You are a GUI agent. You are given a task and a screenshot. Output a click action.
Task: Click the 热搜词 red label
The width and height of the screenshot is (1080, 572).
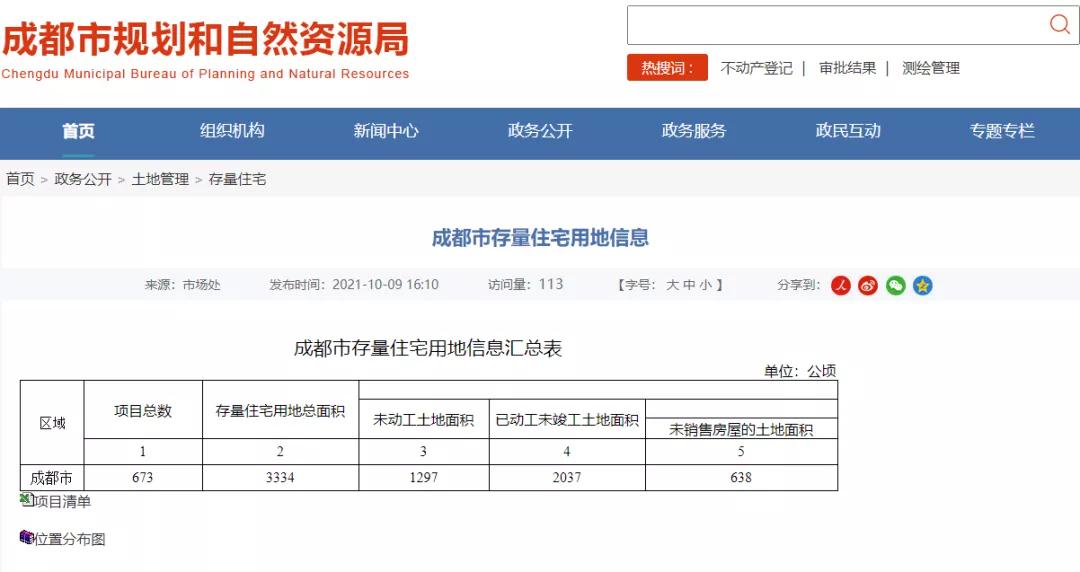(667, 68)
